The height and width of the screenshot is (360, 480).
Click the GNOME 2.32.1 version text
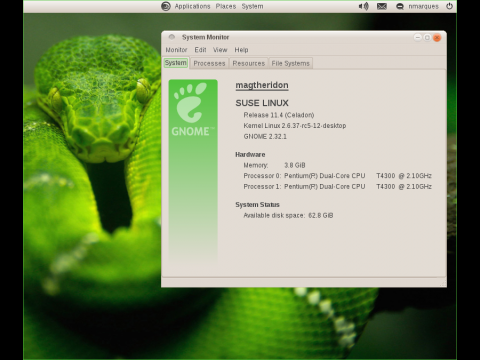265,136
